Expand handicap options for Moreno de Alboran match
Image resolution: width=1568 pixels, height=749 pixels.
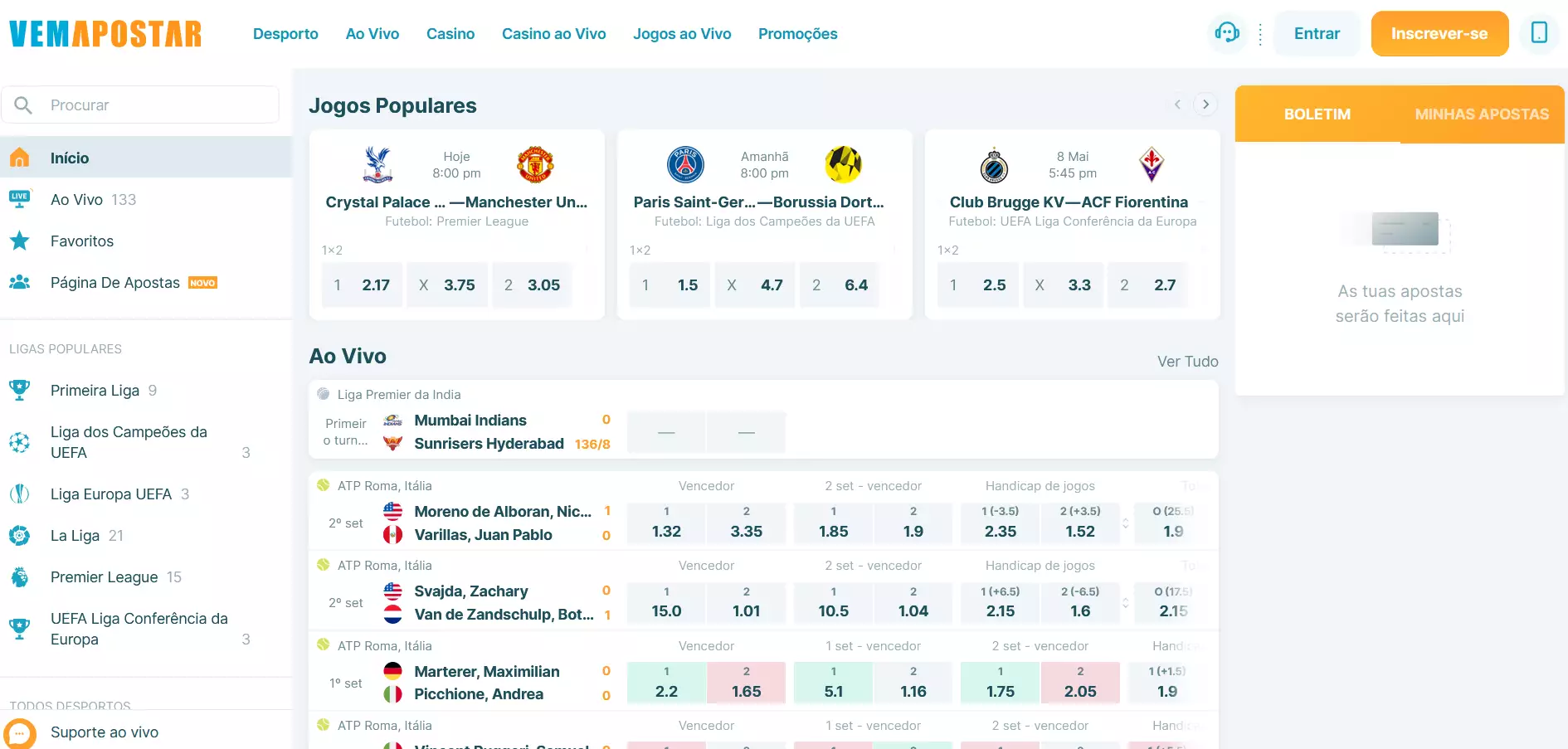point(1126,523)
